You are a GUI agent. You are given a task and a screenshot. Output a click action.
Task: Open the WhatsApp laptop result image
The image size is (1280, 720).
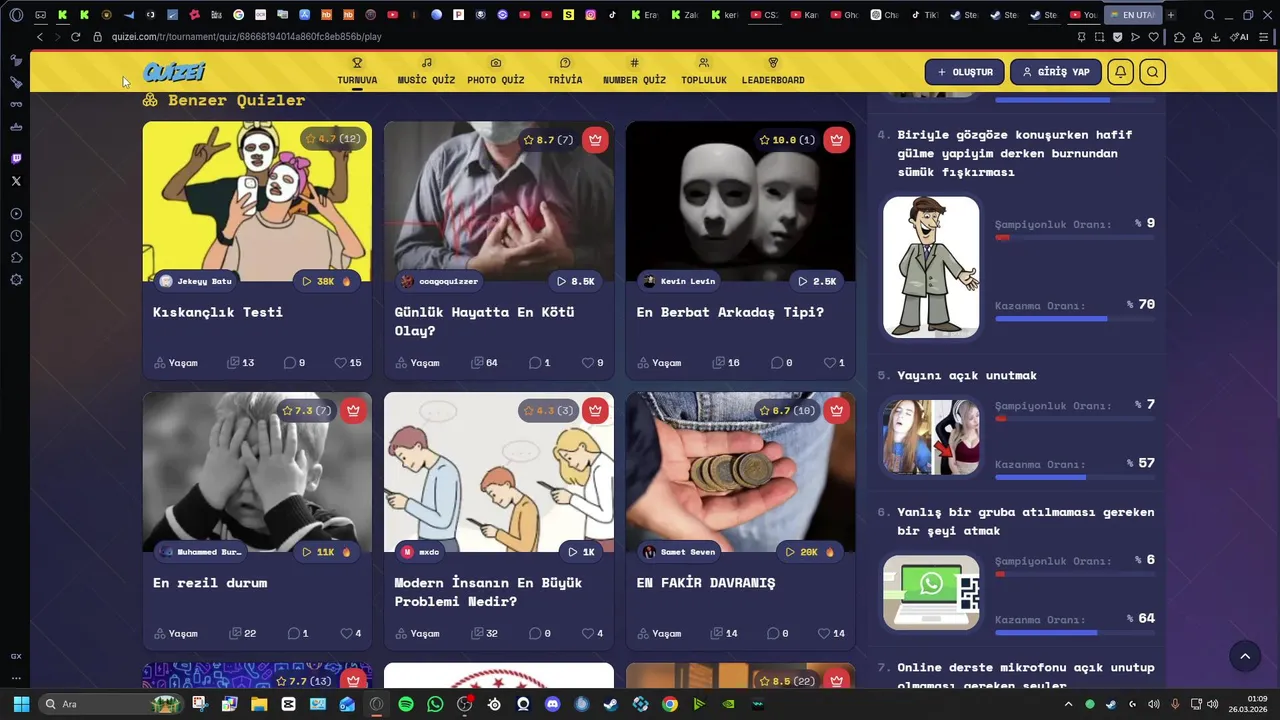931,592
